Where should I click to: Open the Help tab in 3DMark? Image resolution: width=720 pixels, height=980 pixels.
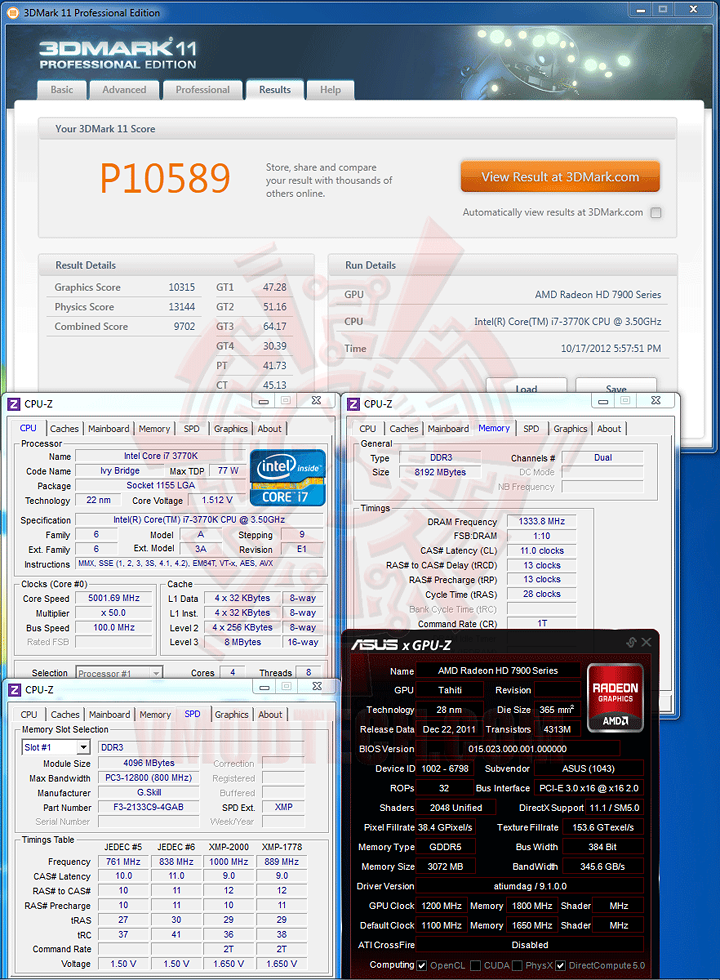click(331, 90)
